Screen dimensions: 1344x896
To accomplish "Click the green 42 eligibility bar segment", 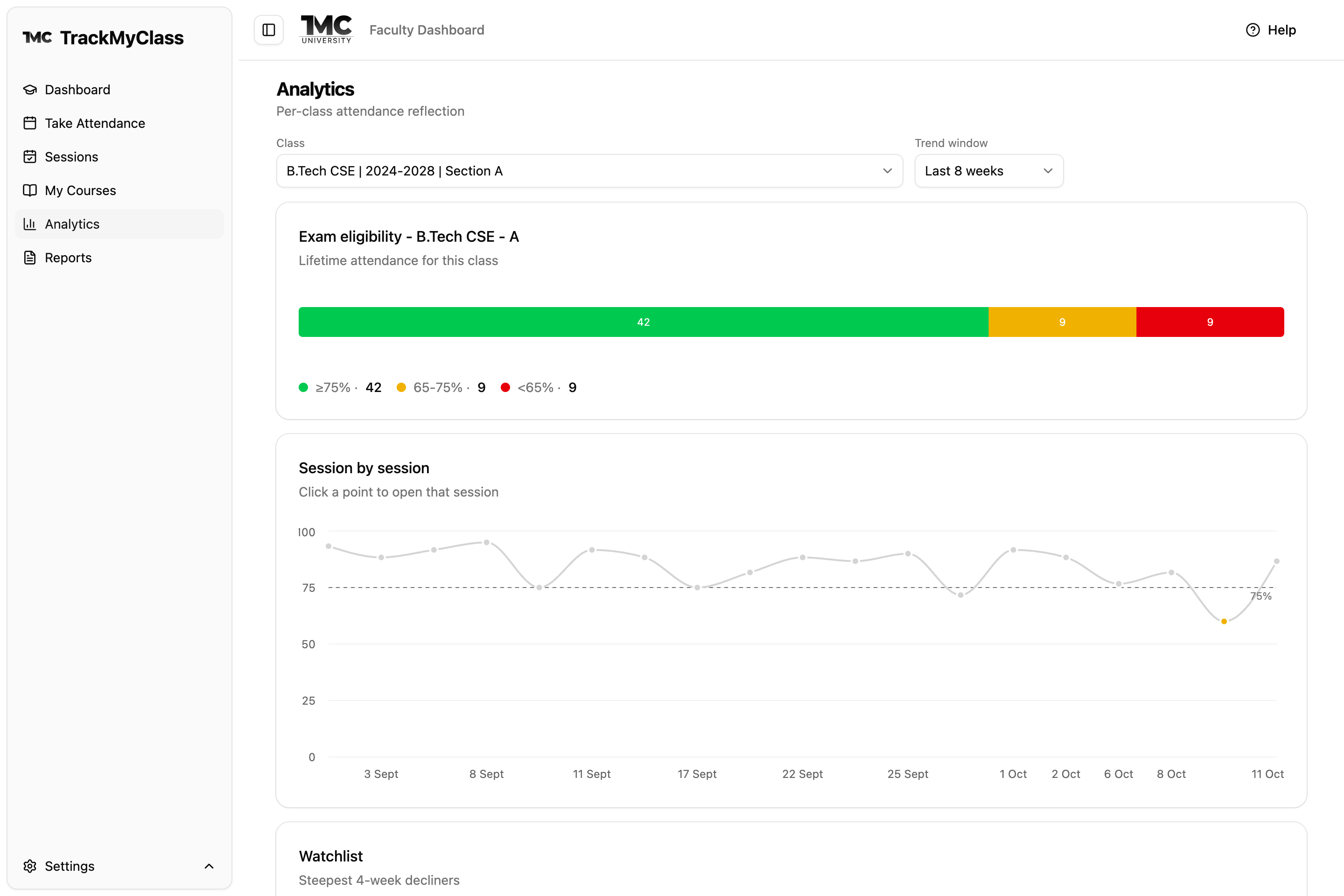I will (644, 322).
